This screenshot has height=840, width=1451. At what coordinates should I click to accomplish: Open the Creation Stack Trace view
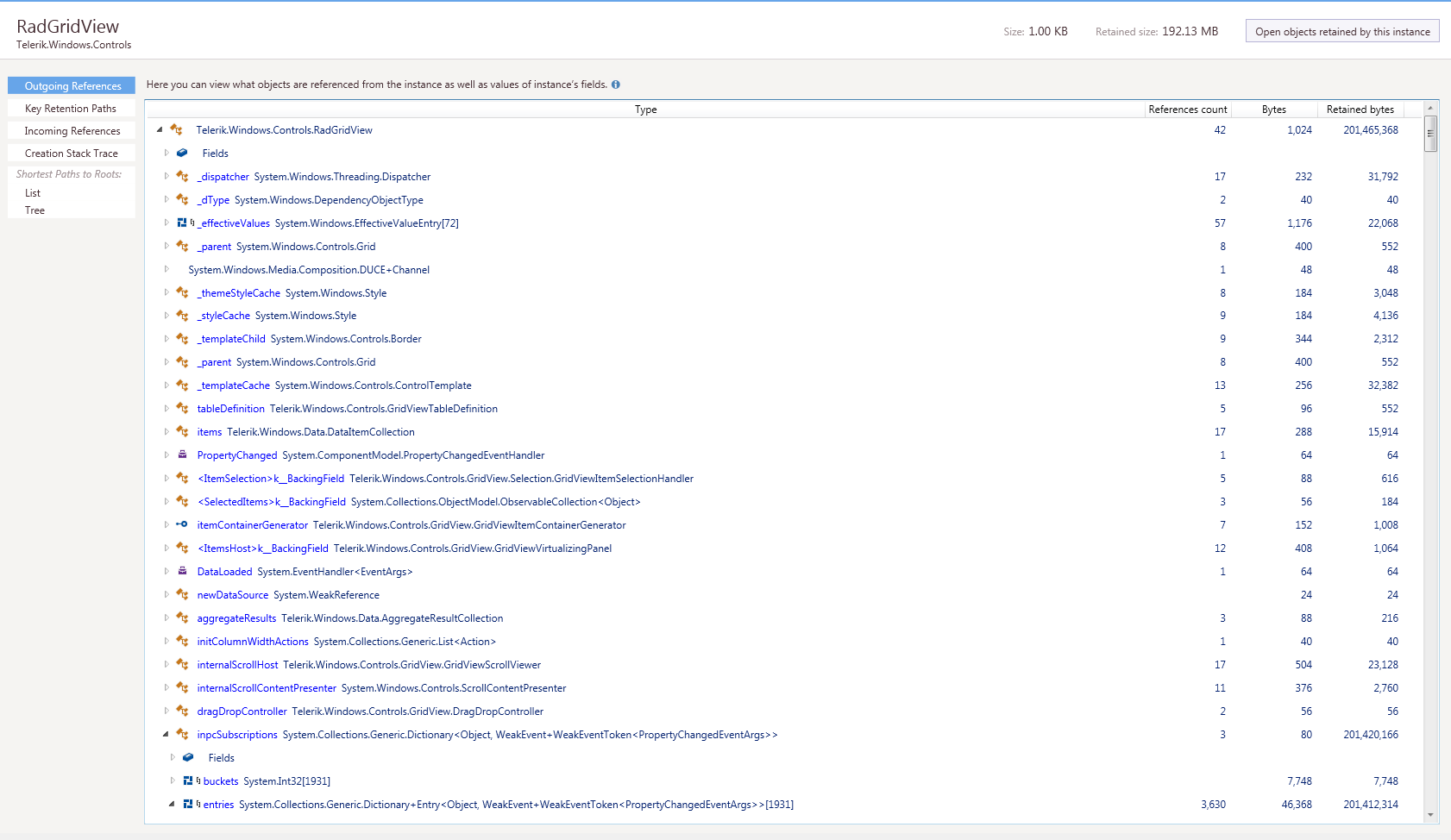(x=72, y=153)
